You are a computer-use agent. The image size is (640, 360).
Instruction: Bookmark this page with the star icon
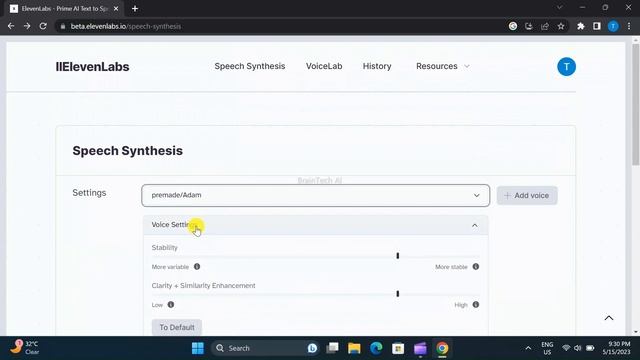pos(561,26)
